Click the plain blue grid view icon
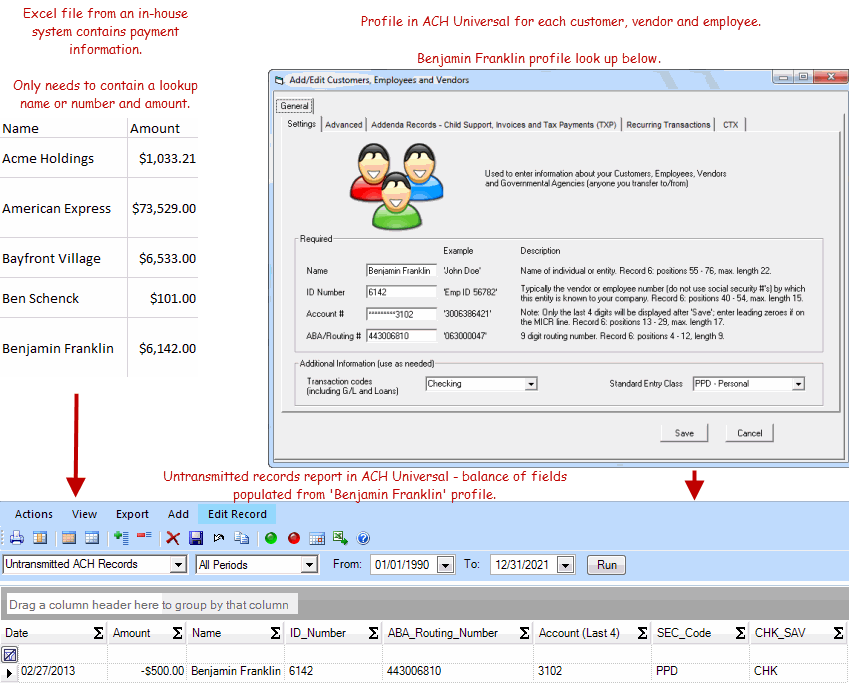Viewport: 849px width, 683px height. point(92,538)
